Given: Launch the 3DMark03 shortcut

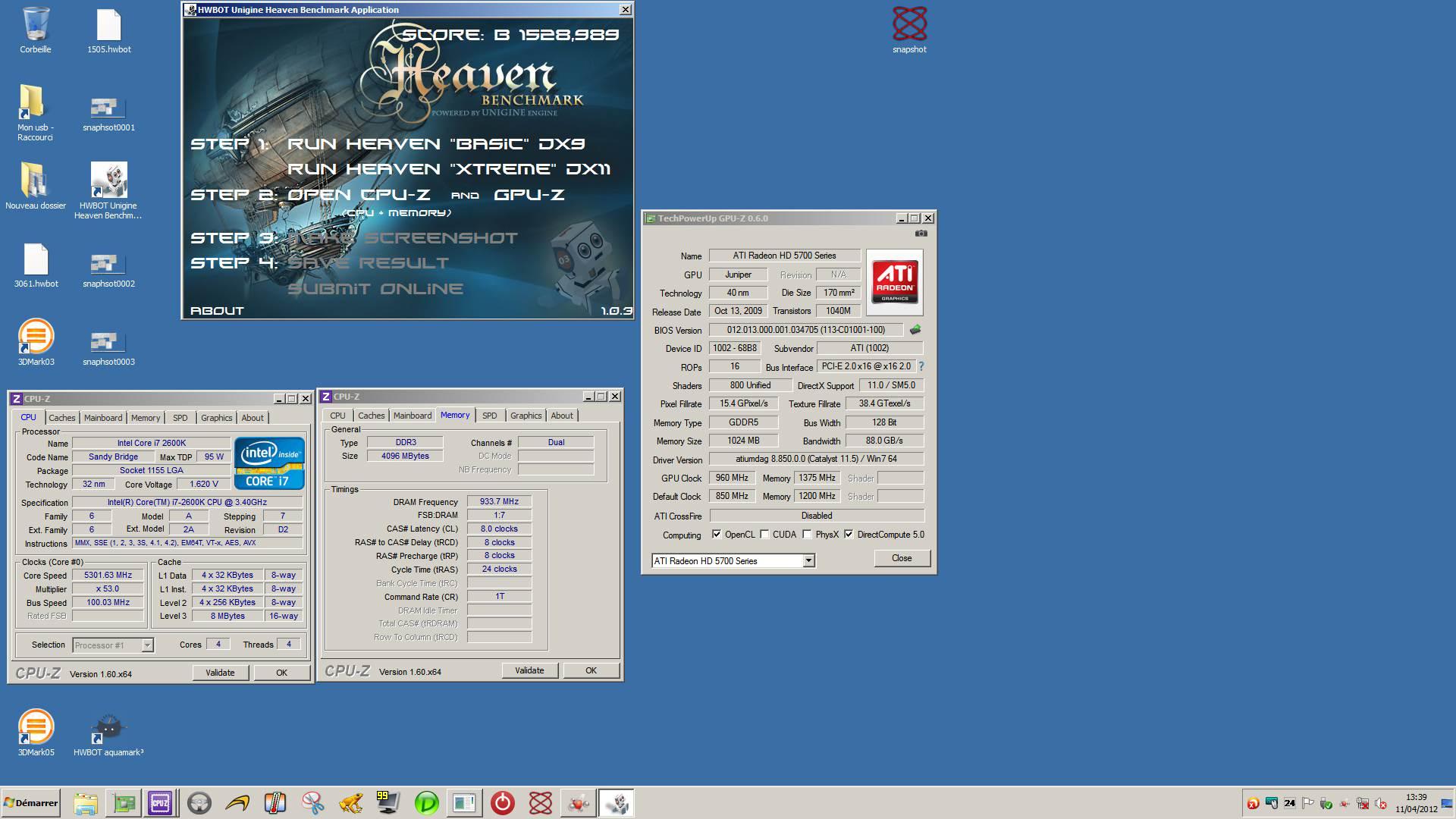Looking at the screenshot, I should click(x=36, y=343).
